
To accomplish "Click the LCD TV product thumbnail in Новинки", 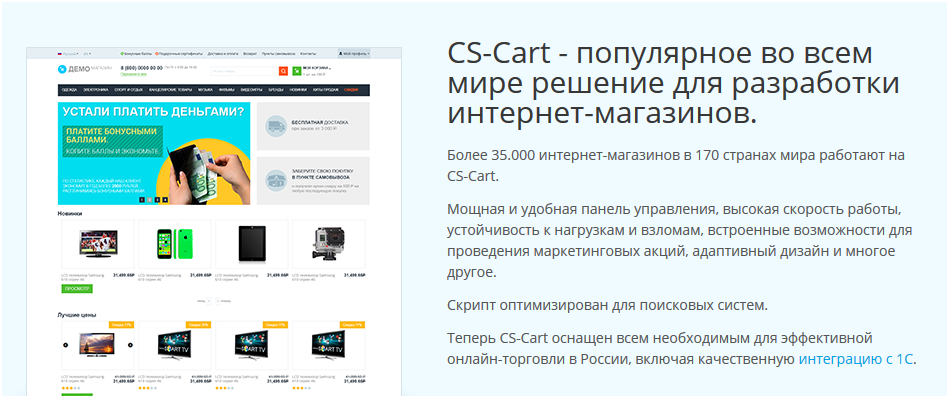I will (x=98, y=244).
